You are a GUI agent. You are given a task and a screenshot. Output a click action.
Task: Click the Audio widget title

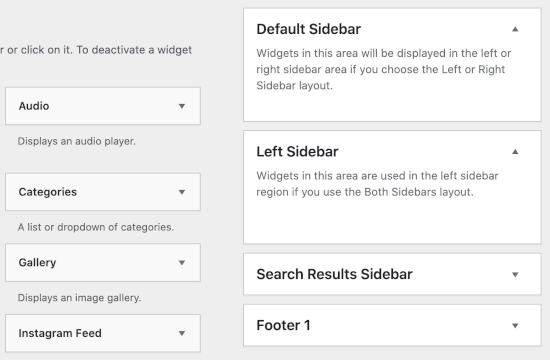coord(34,106)
